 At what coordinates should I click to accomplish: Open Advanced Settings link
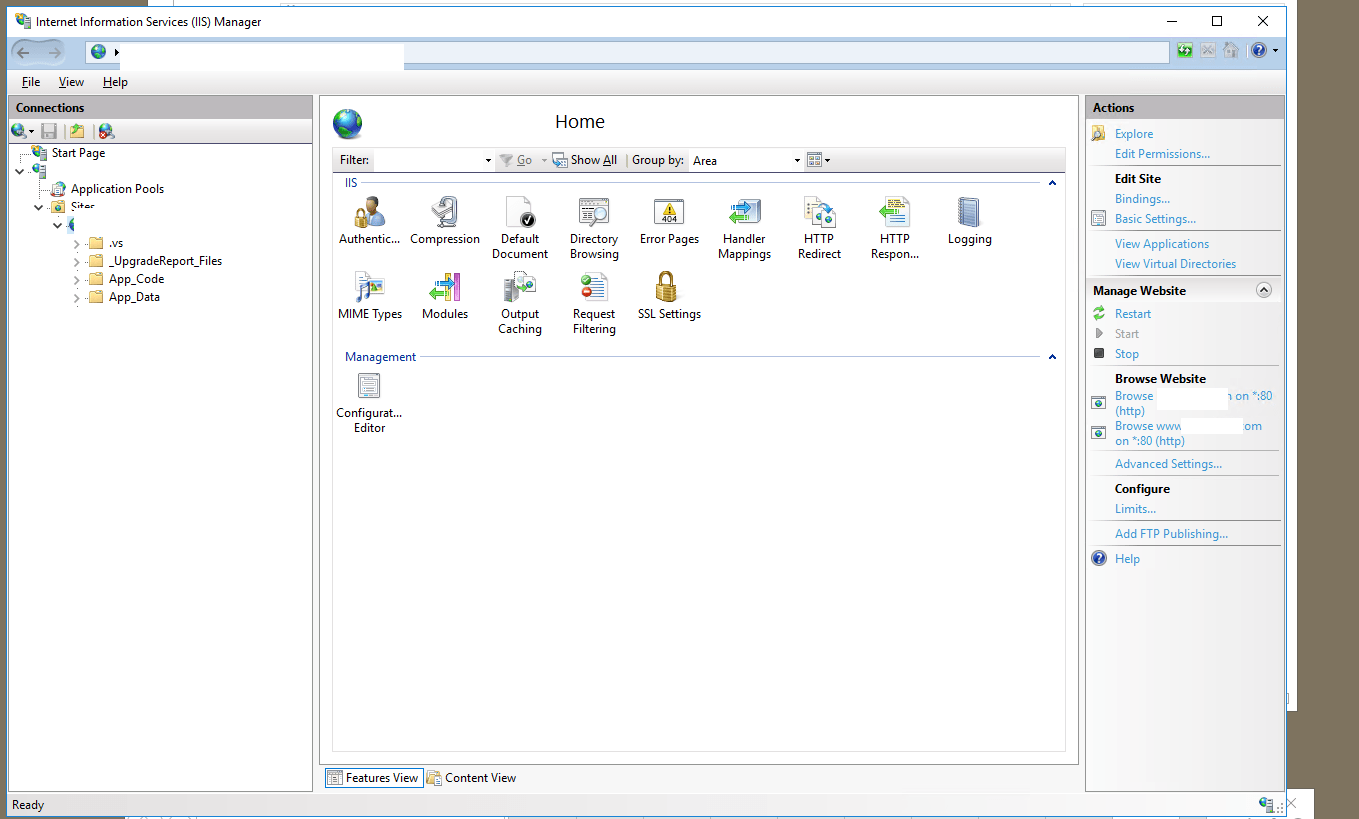pyautogui.click(x=1168, y=464)
